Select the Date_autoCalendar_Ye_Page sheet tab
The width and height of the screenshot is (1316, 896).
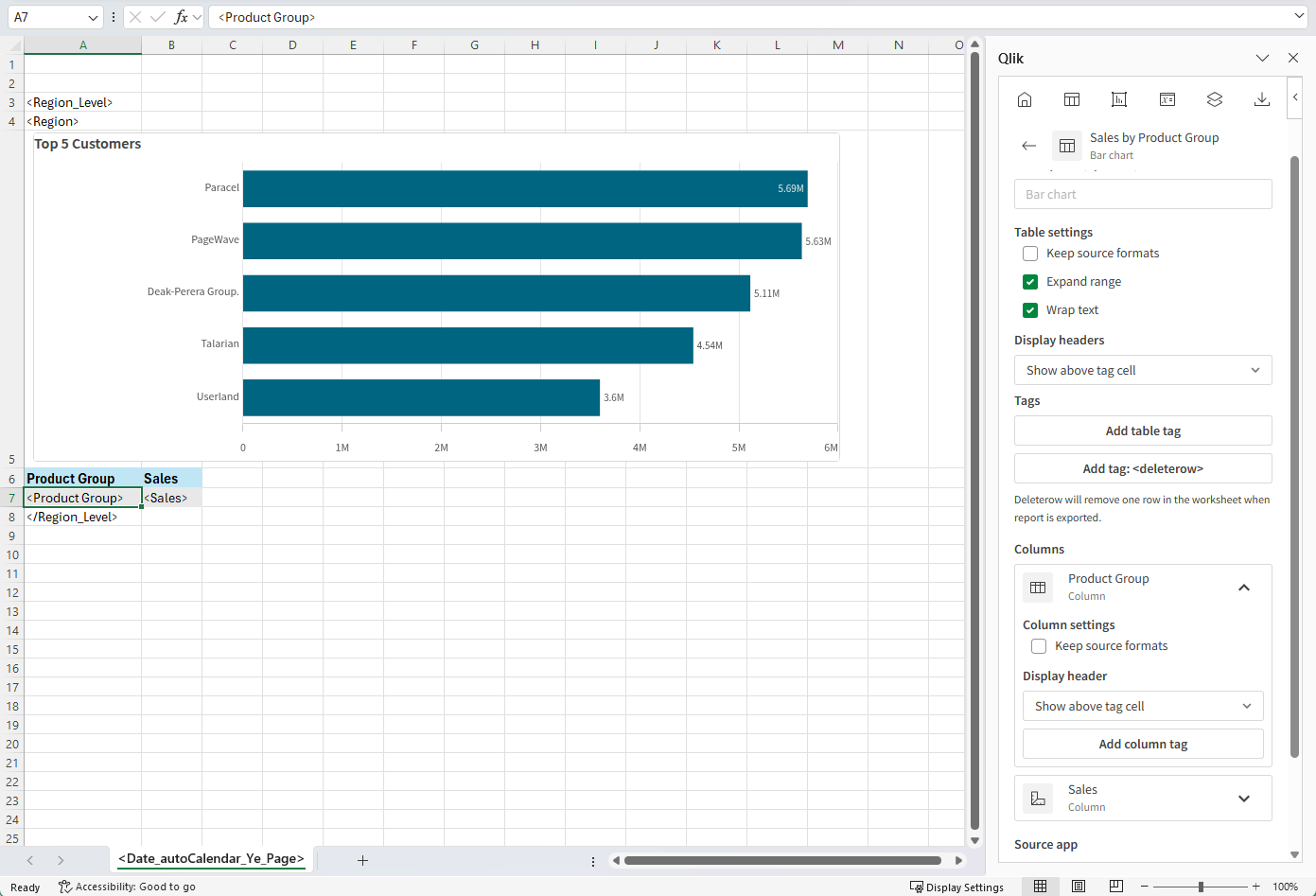[211, 860]
